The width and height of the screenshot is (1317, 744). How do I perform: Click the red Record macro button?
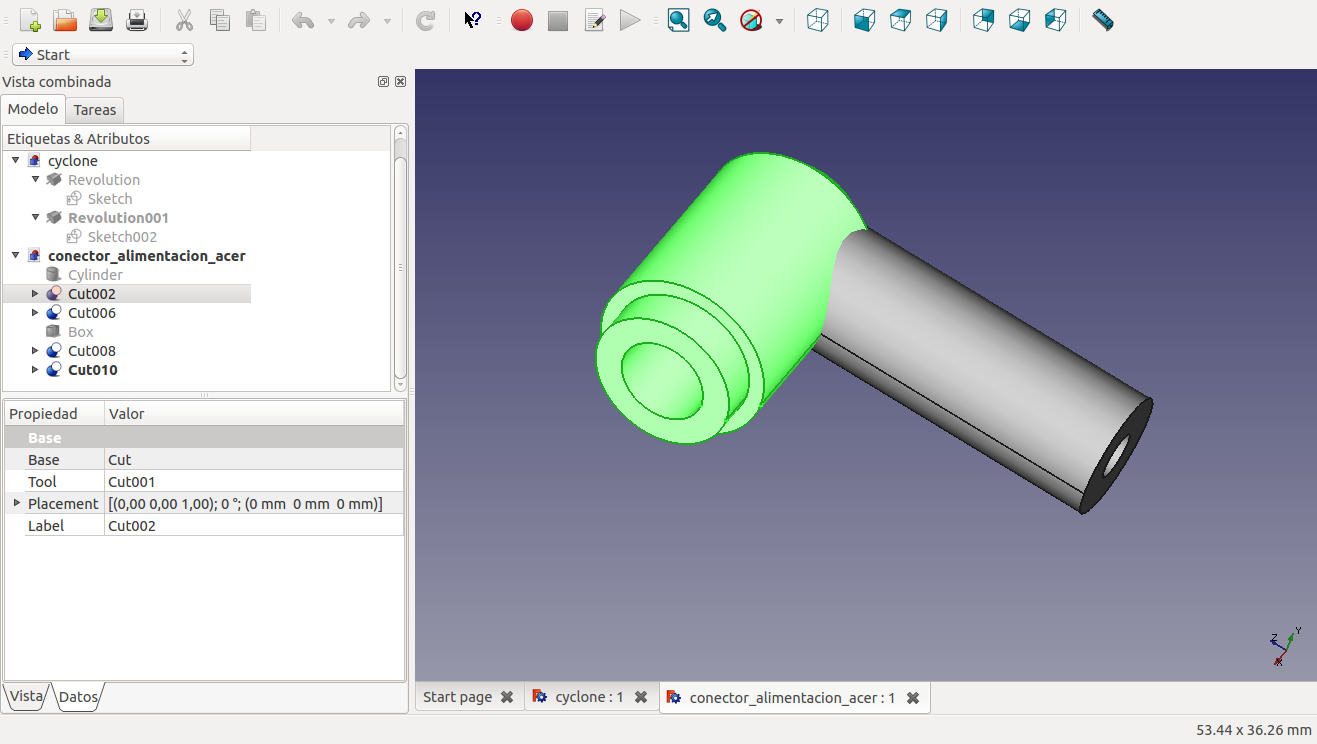coord(522,20)
